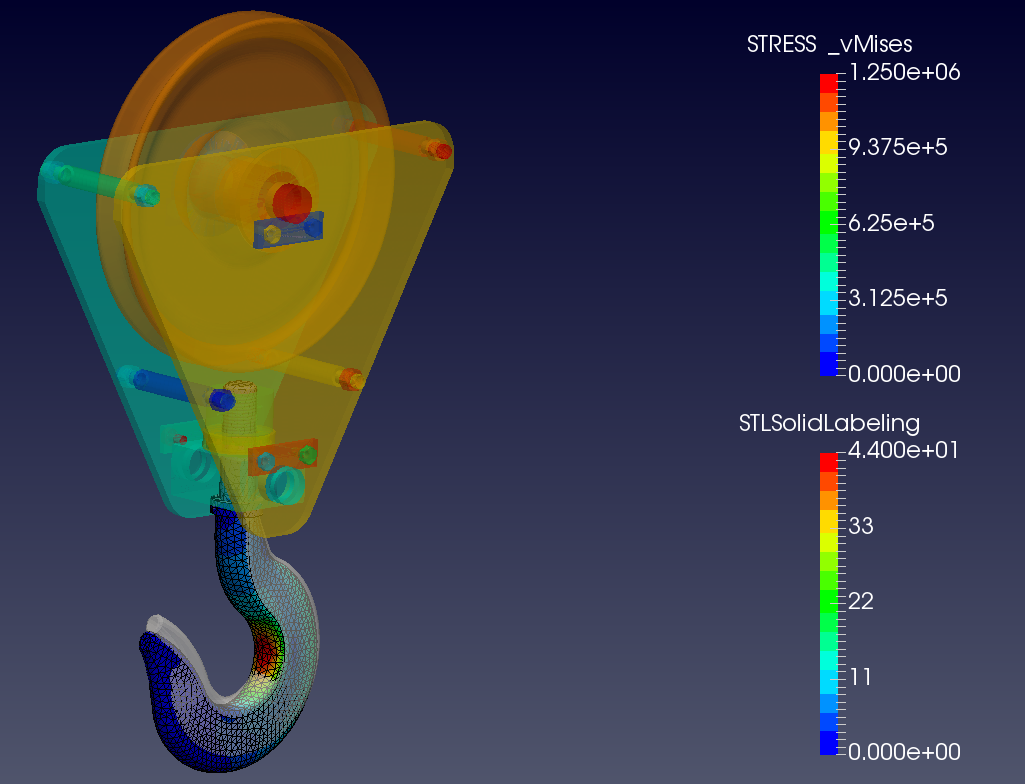Viewport: 1025px width, 784px height.
Task: Click the STRESS _vMises legend title
Action: 829,44
